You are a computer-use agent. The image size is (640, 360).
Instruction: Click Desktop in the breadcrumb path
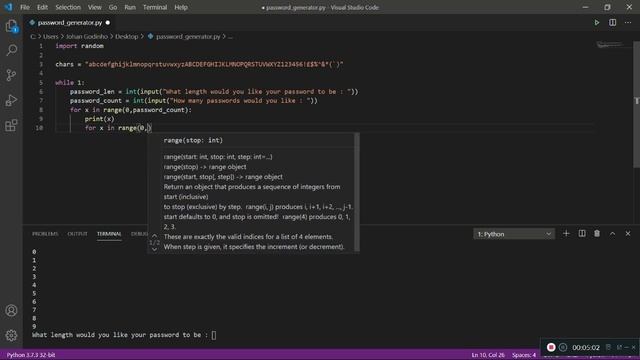[x=127, y=36]
